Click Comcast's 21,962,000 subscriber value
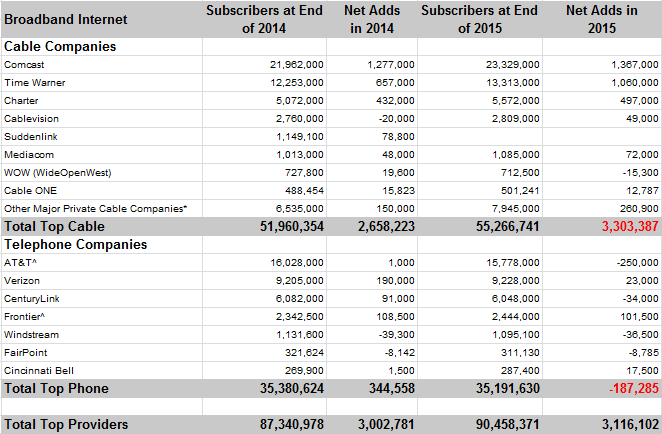 coord(297,65)
